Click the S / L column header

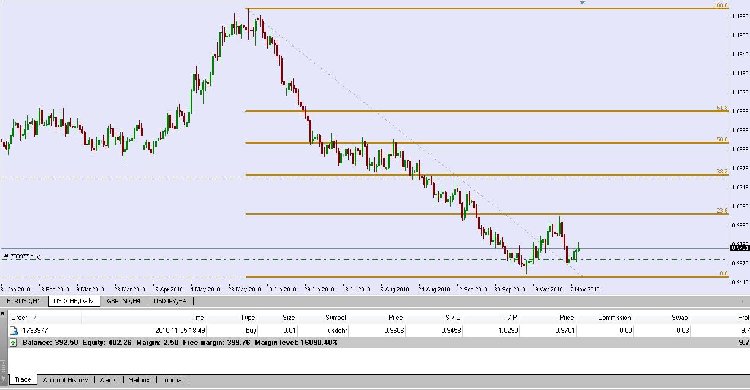tap(453, 317)
